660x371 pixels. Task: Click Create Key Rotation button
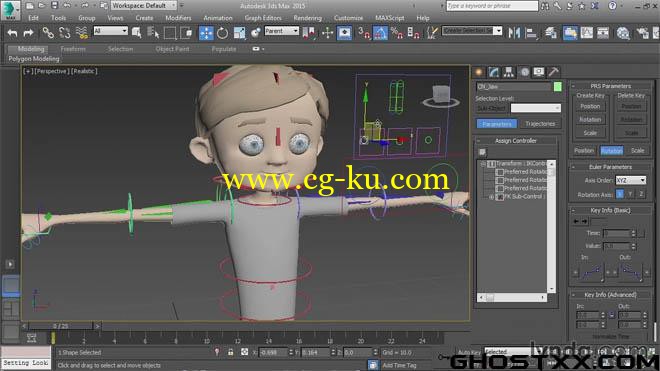590,120
